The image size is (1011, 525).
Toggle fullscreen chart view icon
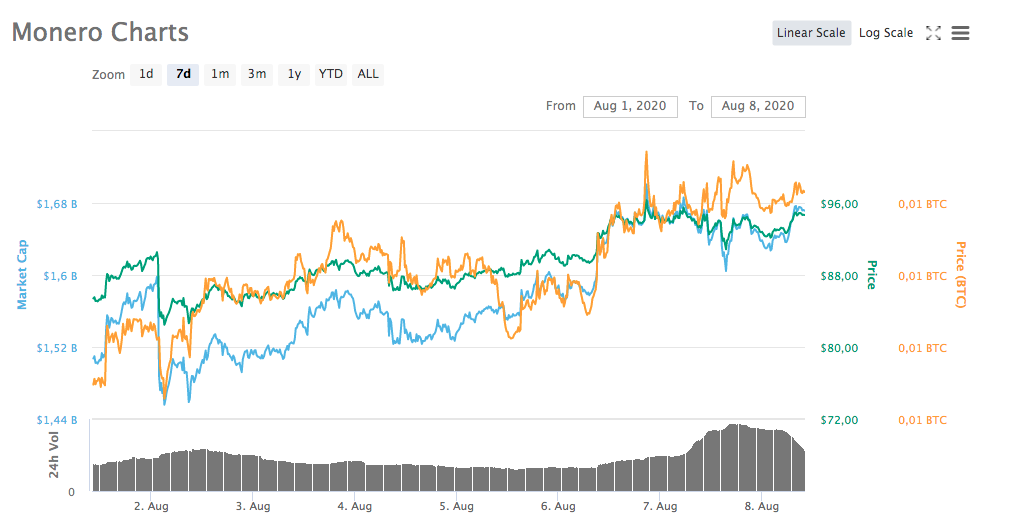click(x=933, y=33)
